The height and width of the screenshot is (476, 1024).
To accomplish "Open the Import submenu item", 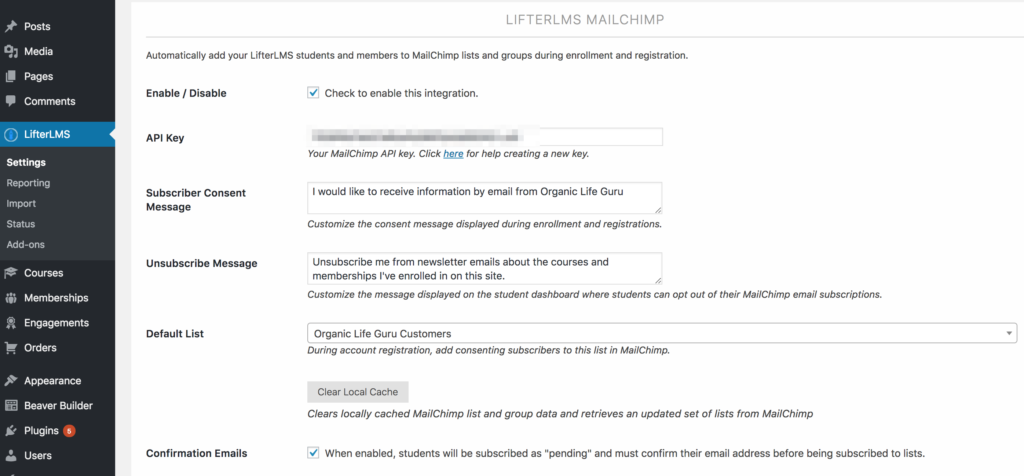I will click(x=21, y=204).
